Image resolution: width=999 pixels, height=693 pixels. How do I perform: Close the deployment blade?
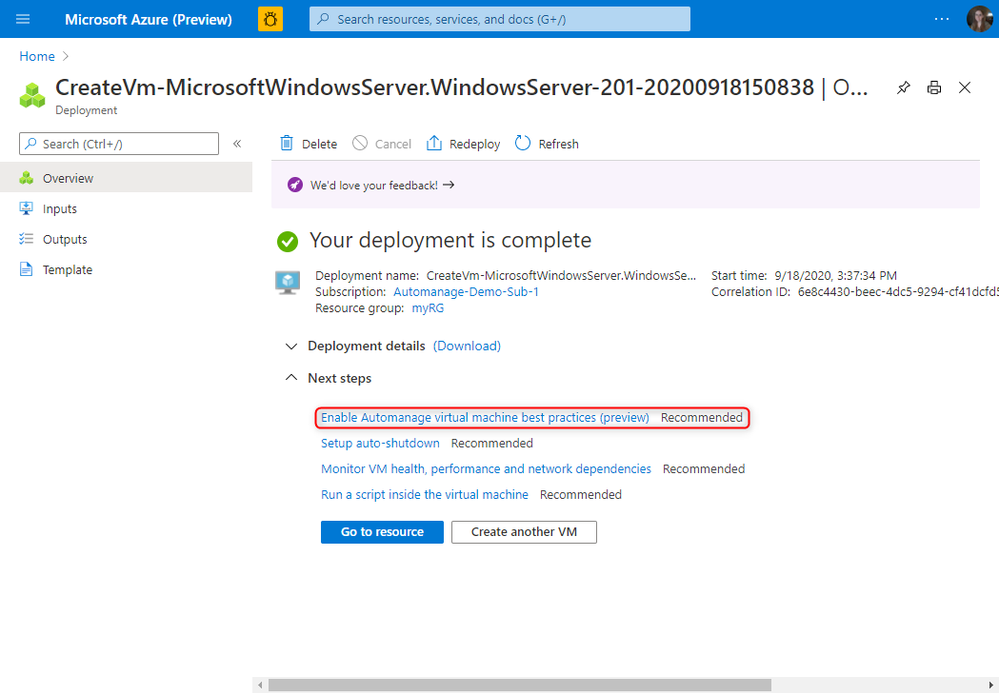(965, 88)
